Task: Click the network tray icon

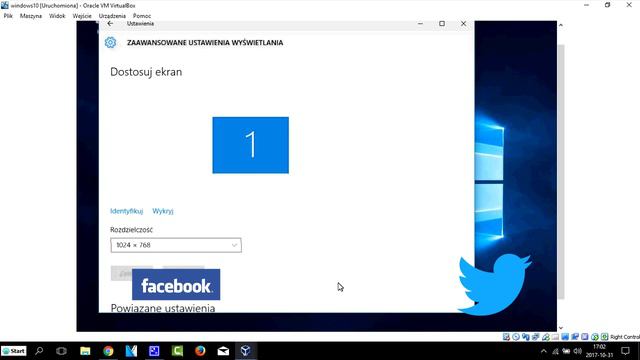Action: (x=555, y=351)
